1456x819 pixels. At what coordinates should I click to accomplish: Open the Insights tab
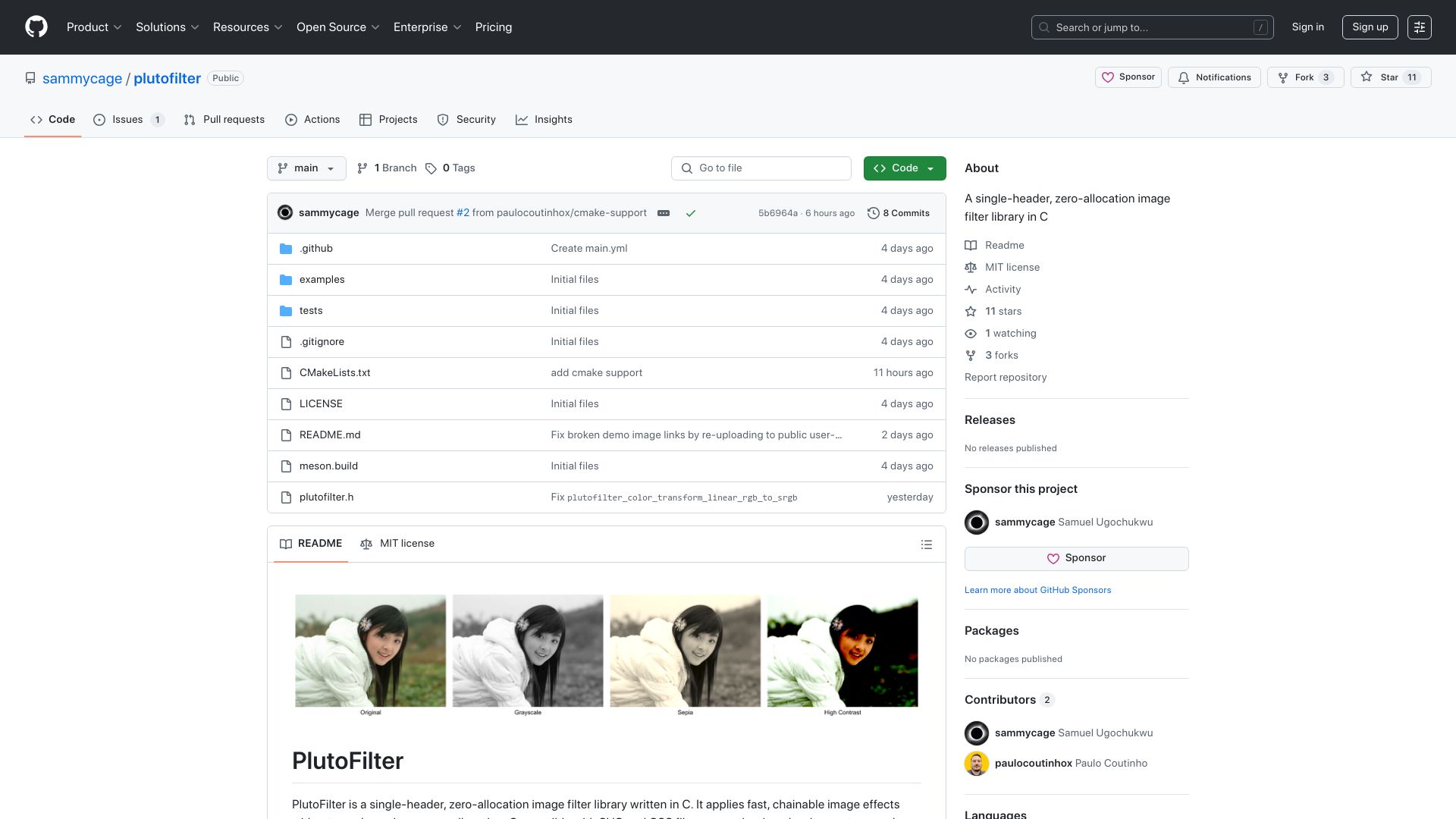click(x=544, y=120)
